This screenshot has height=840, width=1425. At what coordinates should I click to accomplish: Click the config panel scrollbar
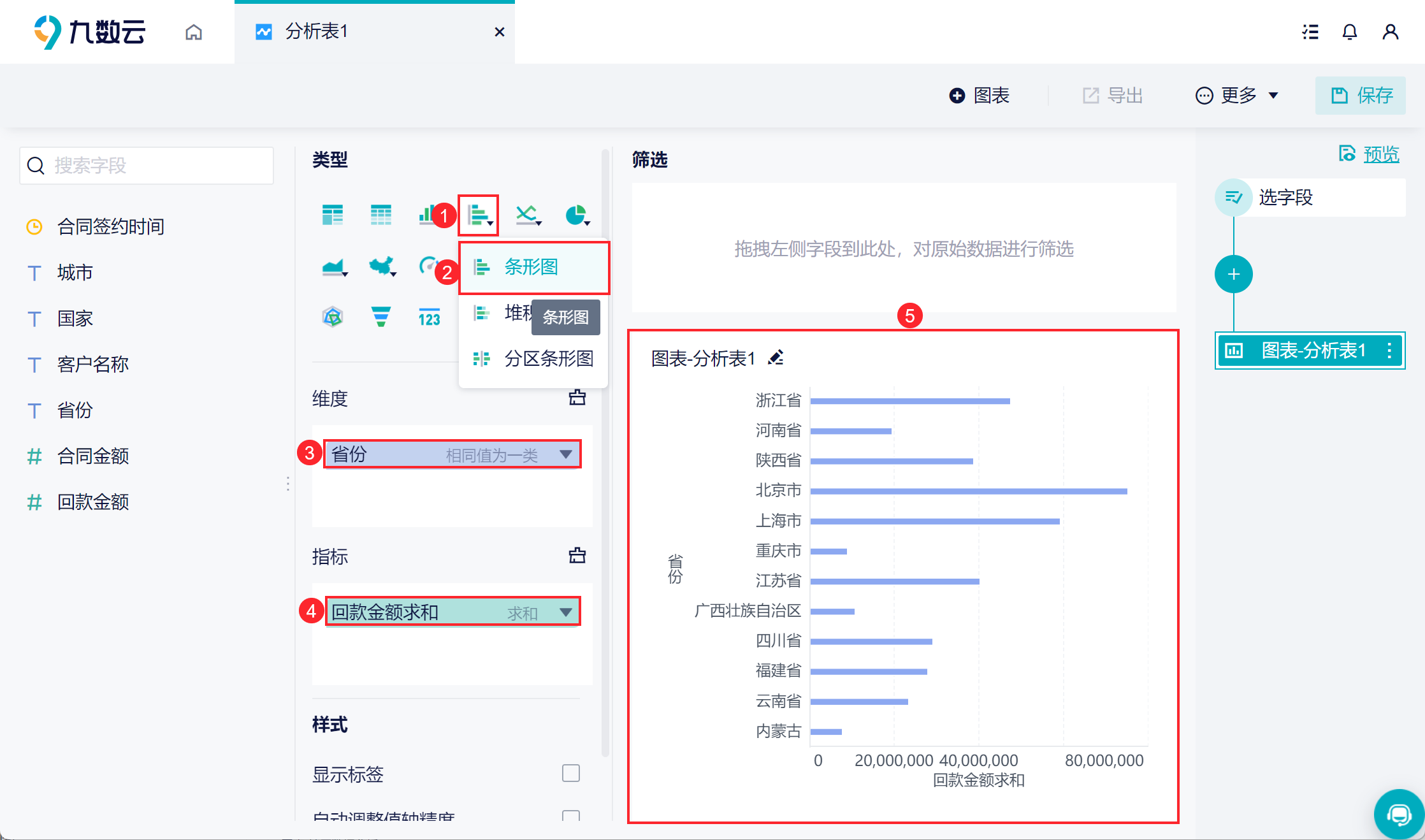tap(605, 453)
